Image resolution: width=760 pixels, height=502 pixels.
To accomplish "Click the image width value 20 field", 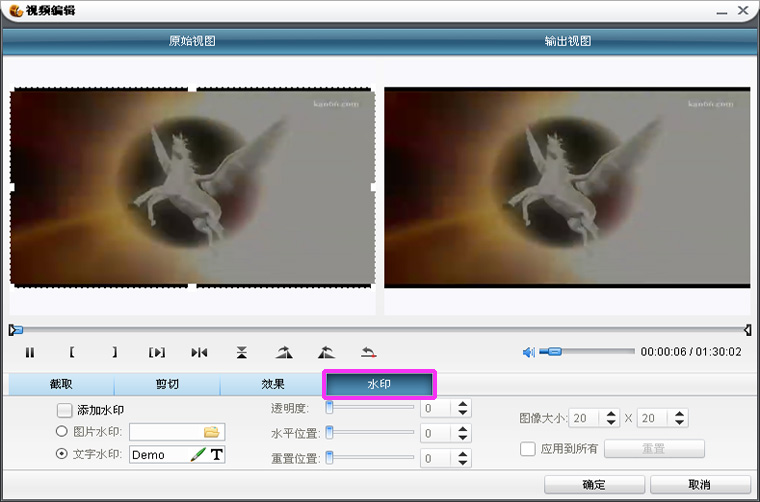I will (586, 418).
